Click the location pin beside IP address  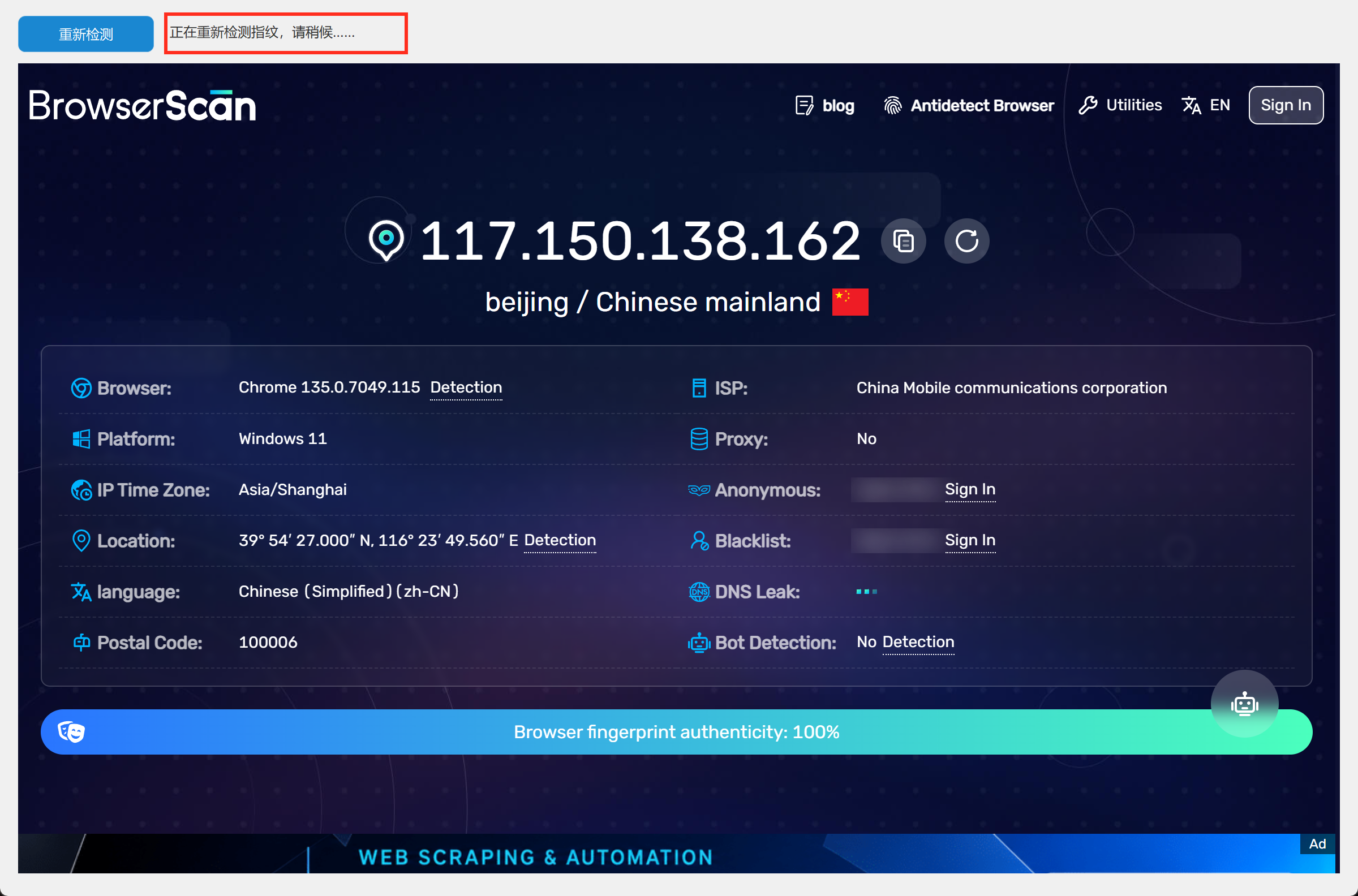(386, 240)
